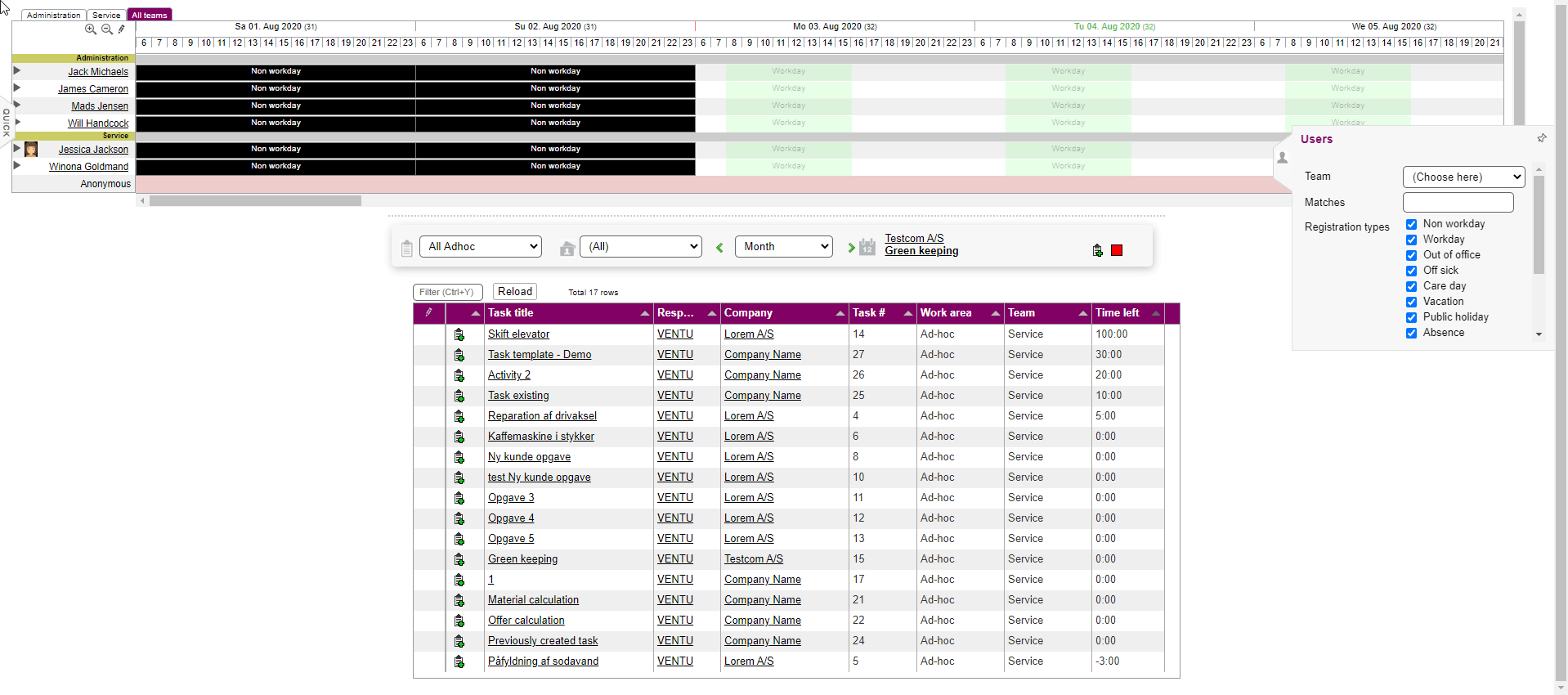
Task: Click the pencil edit icon beside zoom
Action: (x=122, y=29)
